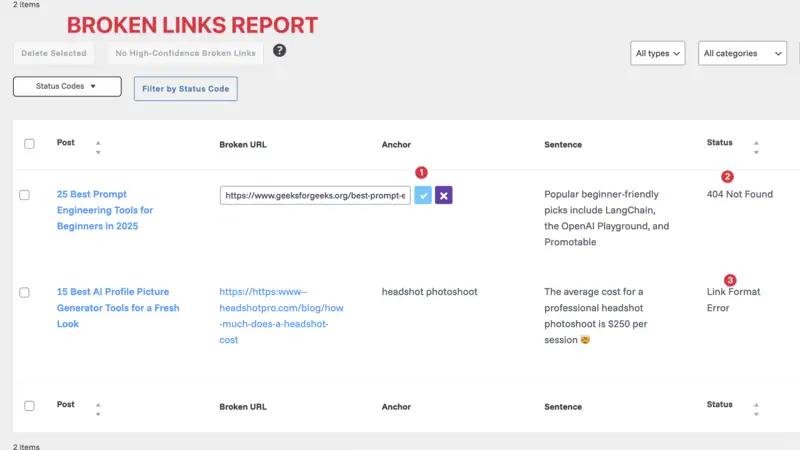Click the help question mark icon
This screenshot has height=450, width=800.
click(x=279, y=51)
